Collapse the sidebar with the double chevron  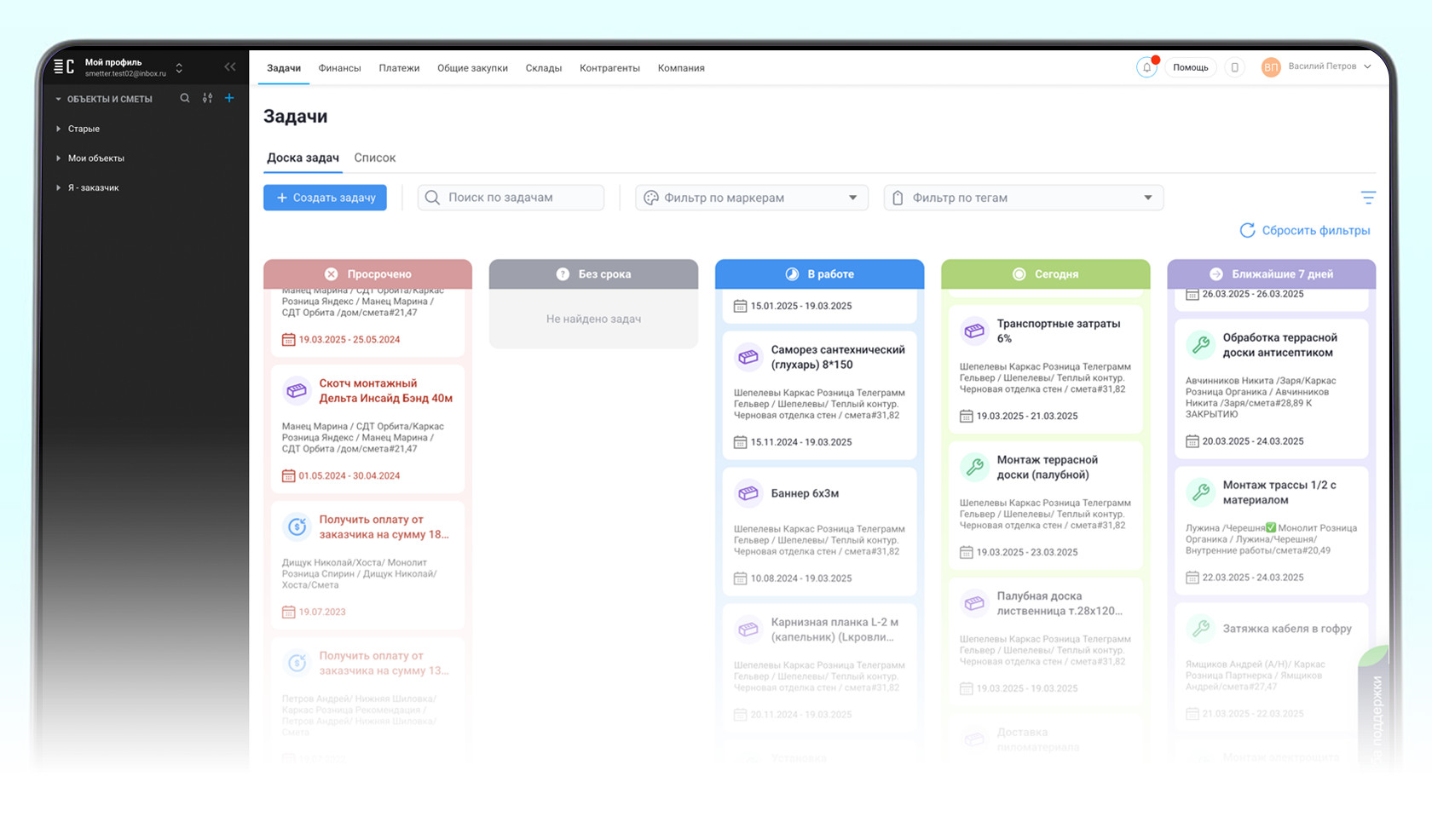(x=229, y=66)
